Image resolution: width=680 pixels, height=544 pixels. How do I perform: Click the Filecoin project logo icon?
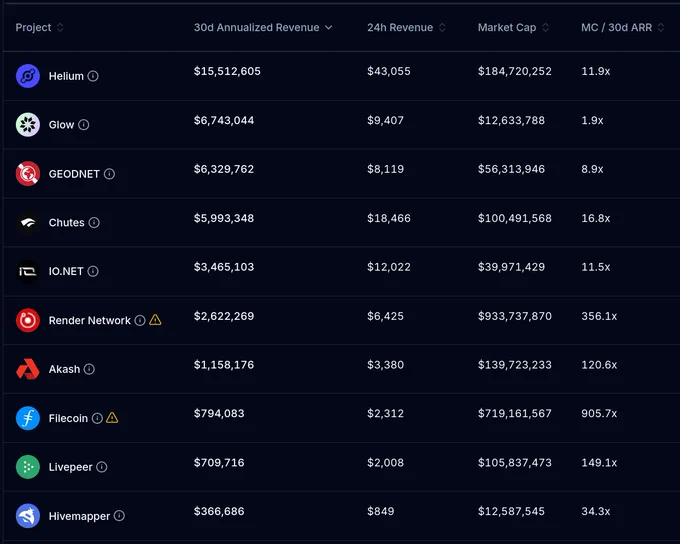28,418
